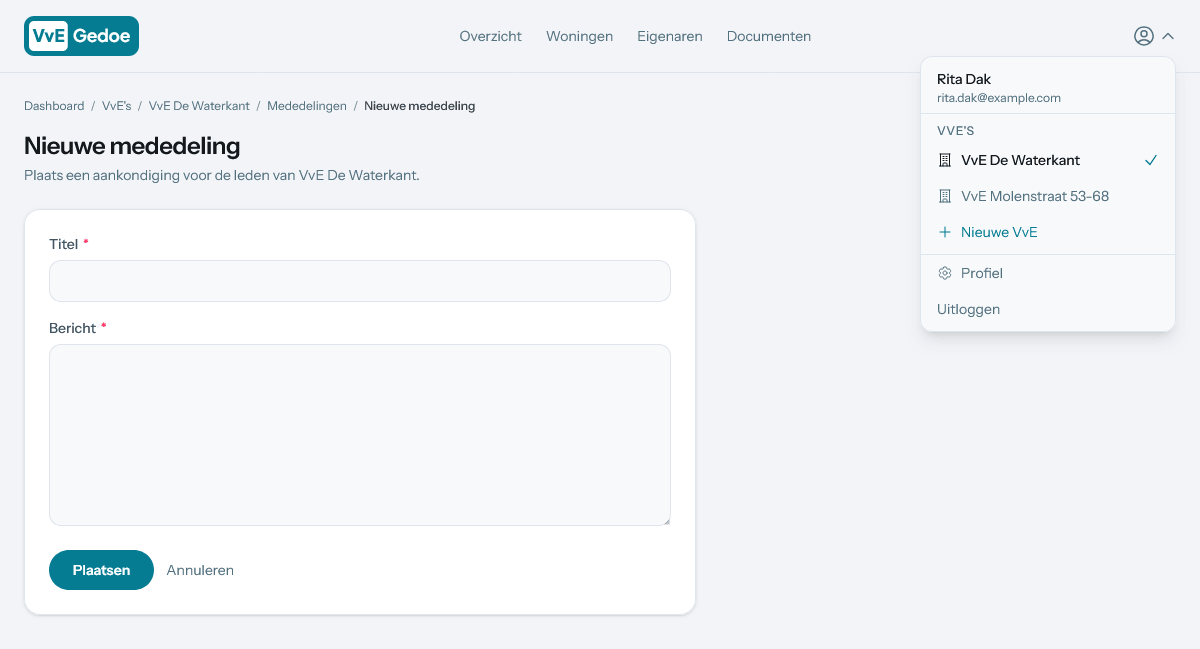Focus the Bericht text area
The image size is (1200, 649).
(360, 435)
